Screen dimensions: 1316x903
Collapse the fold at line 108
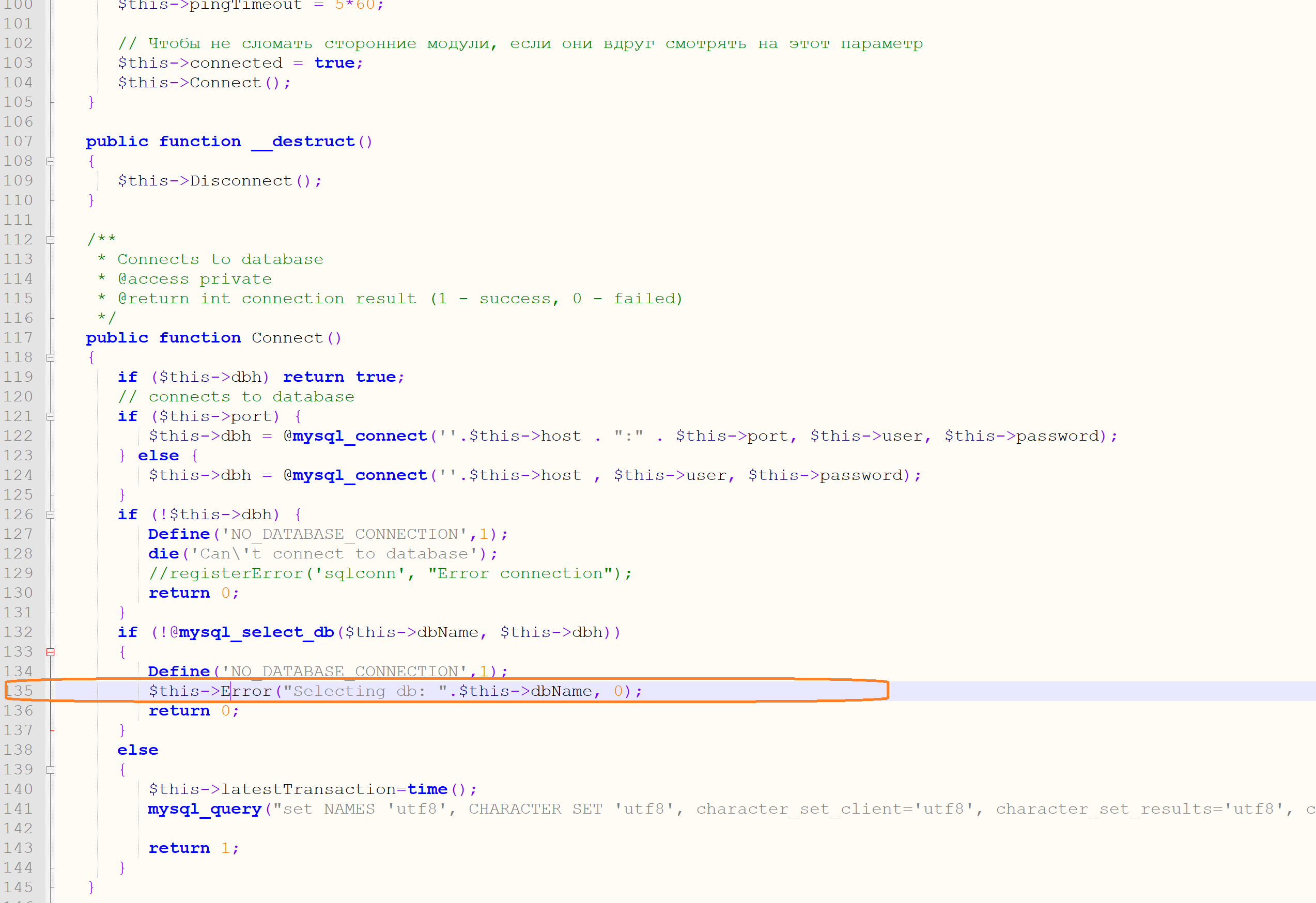tap(51, 161)
